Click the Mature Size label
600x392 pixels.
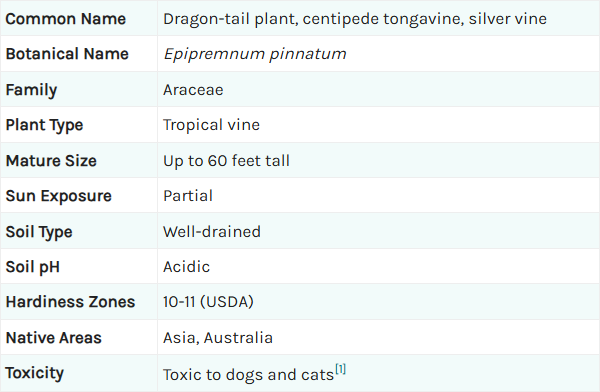pos(51,161)
